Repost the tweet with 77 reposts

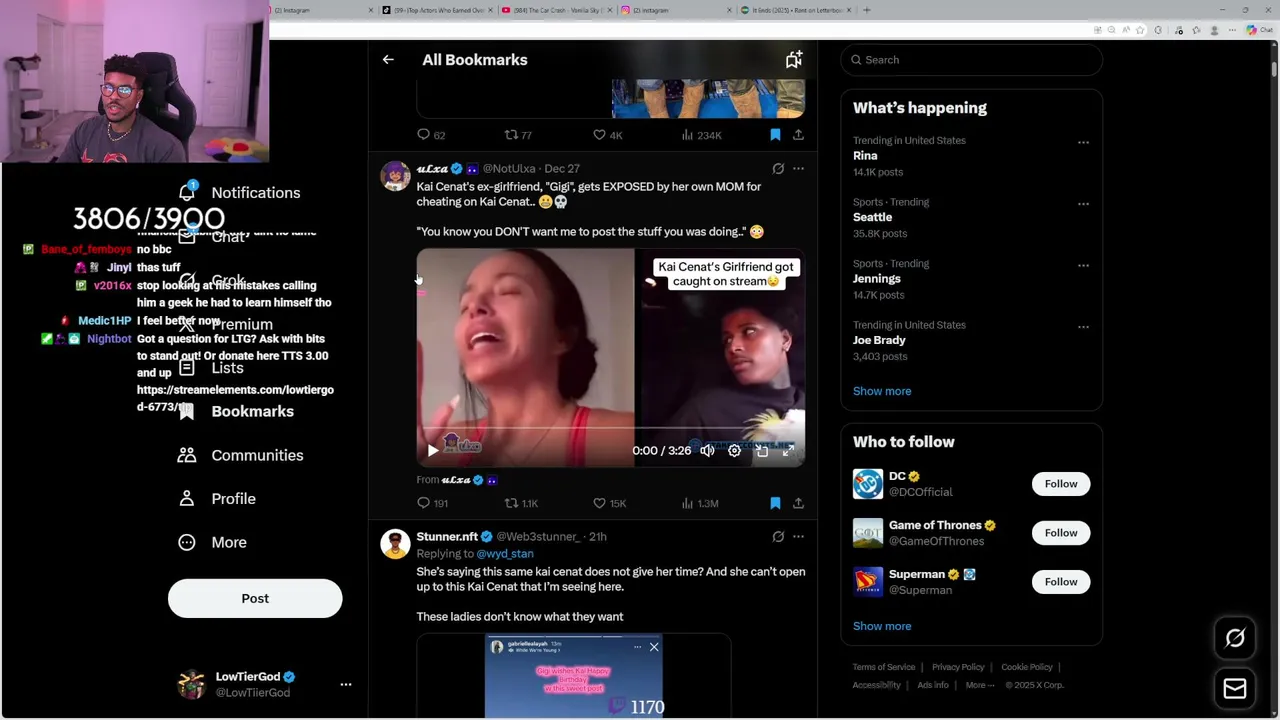click(518, 135)
